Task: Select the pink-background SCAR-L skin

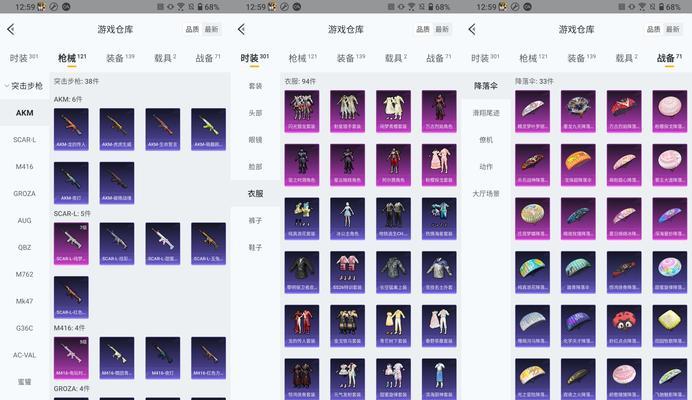Action: [x=71, y=244]
